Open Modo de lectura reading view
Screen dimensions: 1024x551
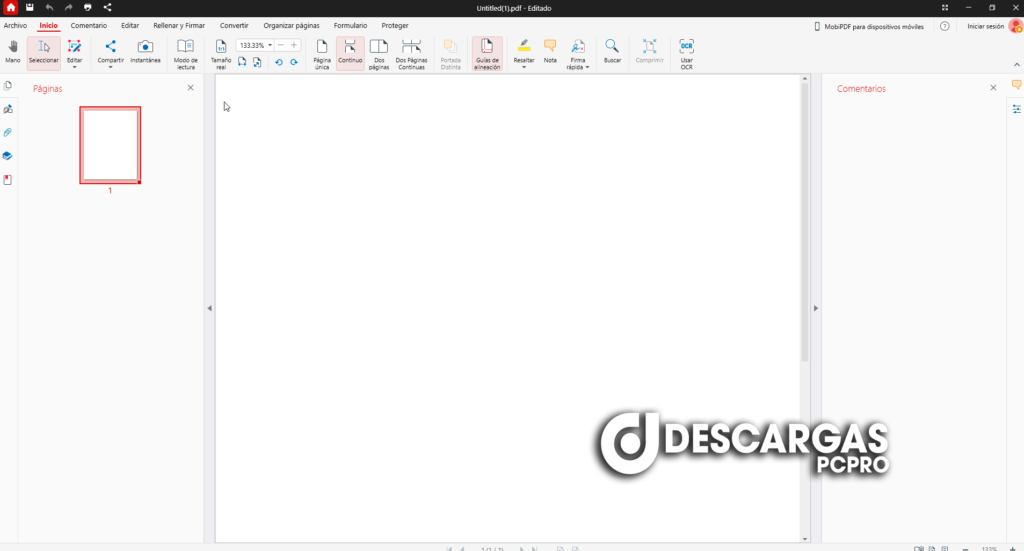point(186,53)
